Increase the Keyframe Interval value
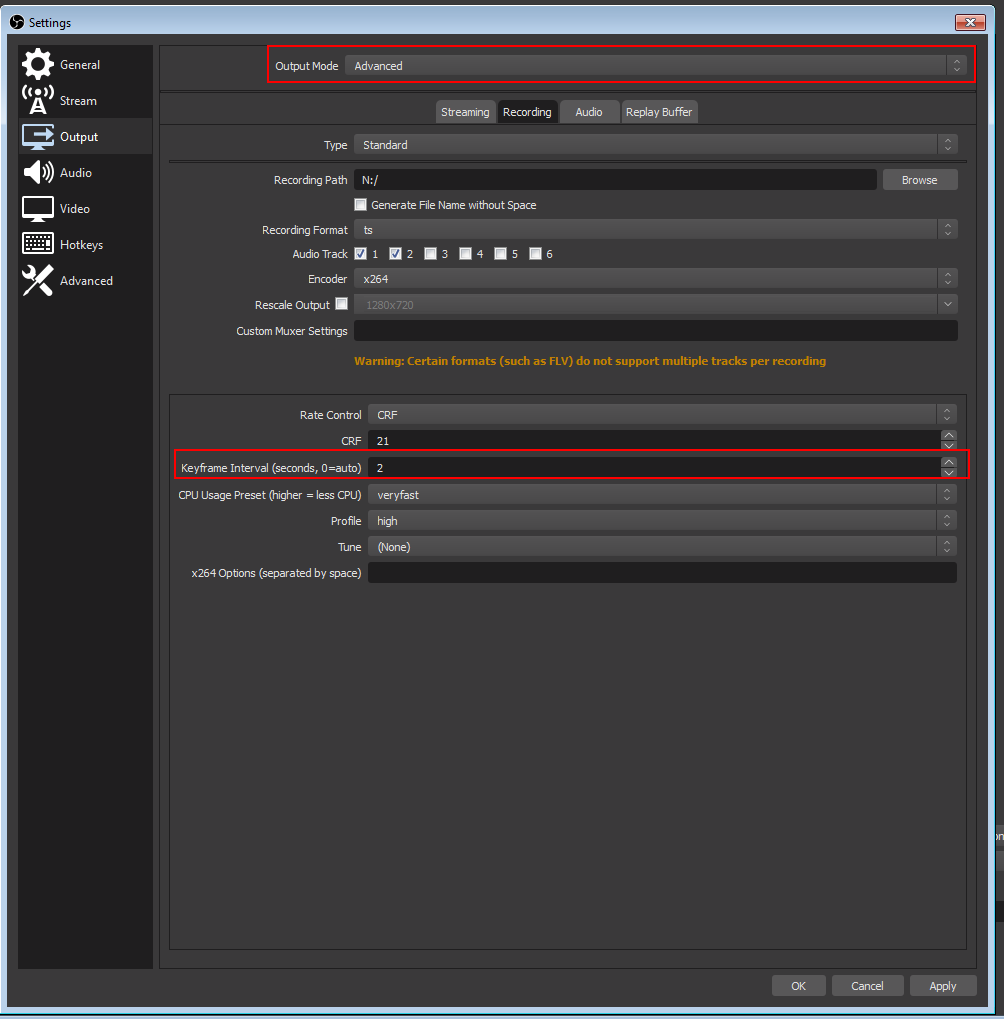Screen dimensions: 1004x1019 click(x=949, y=463)
